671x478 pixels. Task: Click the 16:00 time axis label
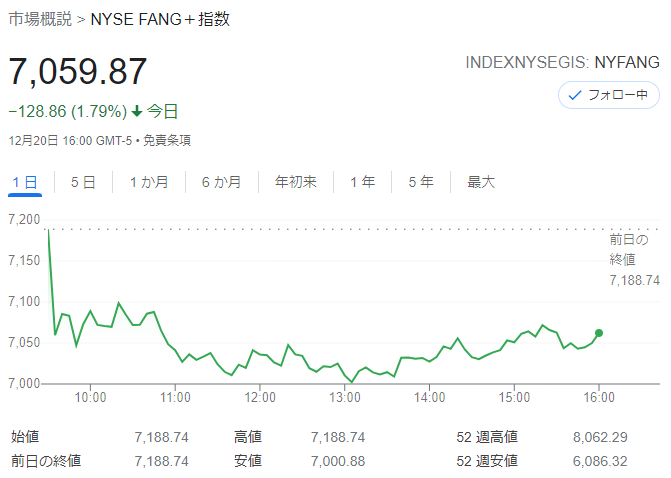(599, 398)
